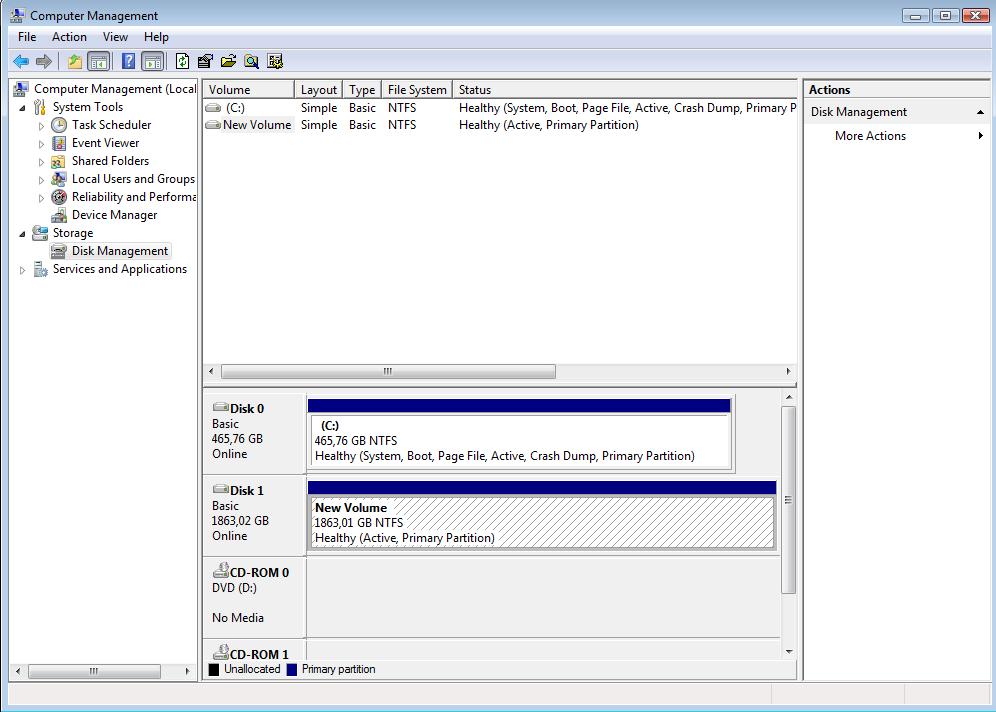Click the drive icon beside (C:) volume
Screen dimensions: 996x712
213,108
